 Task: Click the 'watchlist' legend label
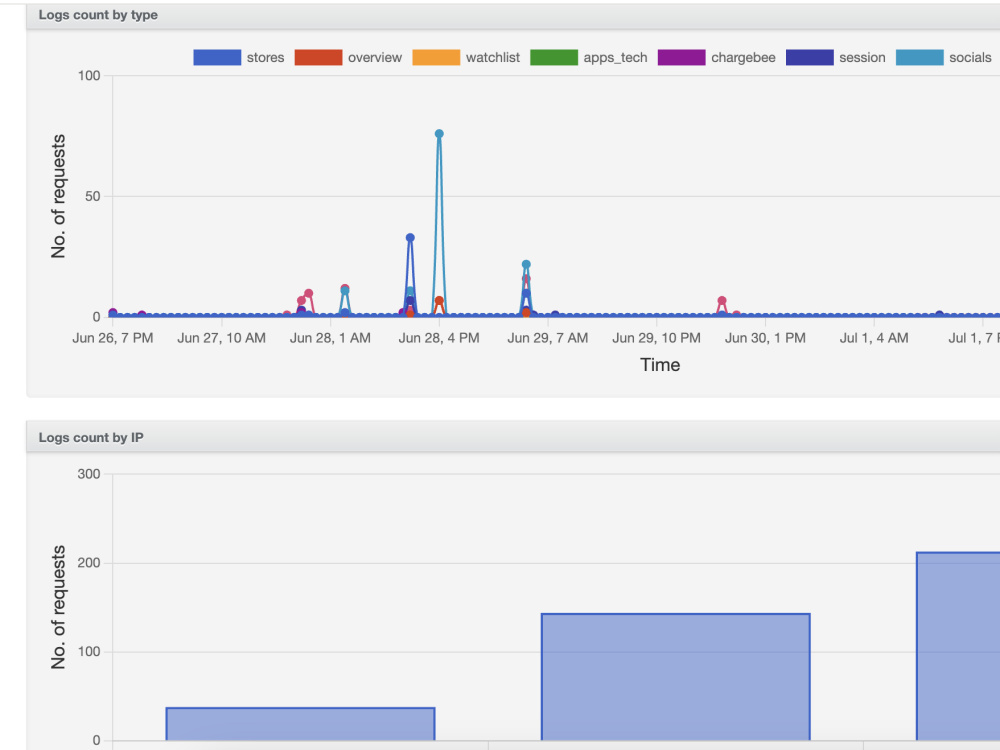[493, 57]
